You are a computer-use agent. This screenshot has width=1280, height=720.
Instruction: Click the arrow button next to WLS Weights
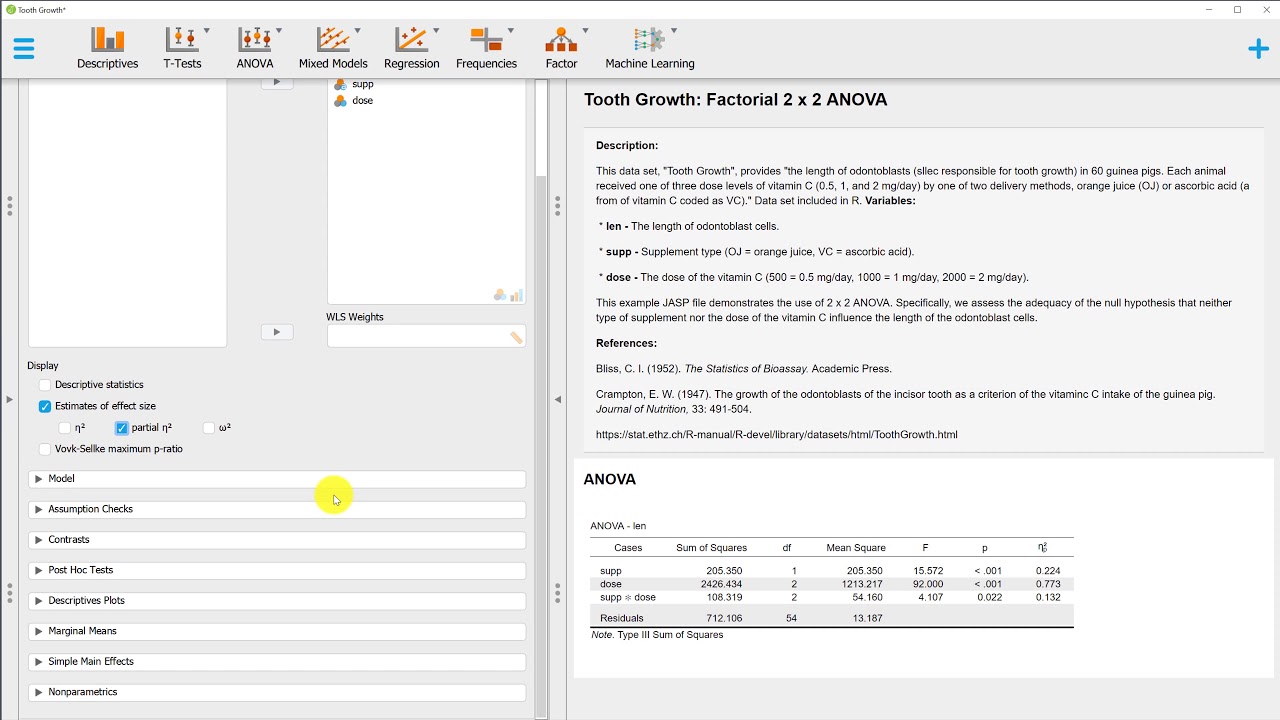[x=277, y=332]
